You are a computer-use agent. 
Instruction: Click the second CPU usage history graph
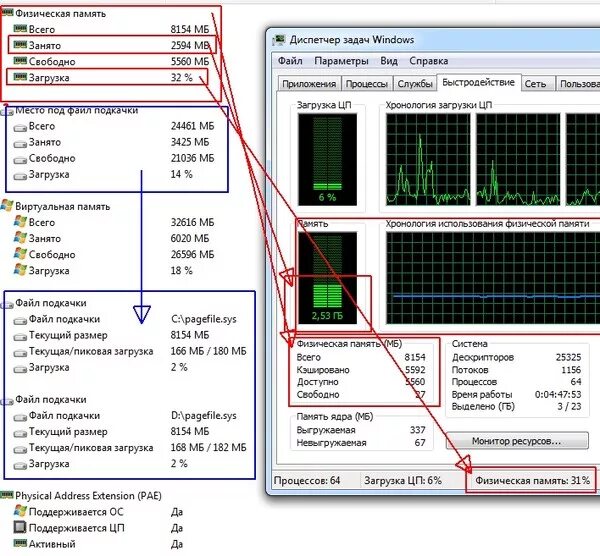(x=518, y=159)
